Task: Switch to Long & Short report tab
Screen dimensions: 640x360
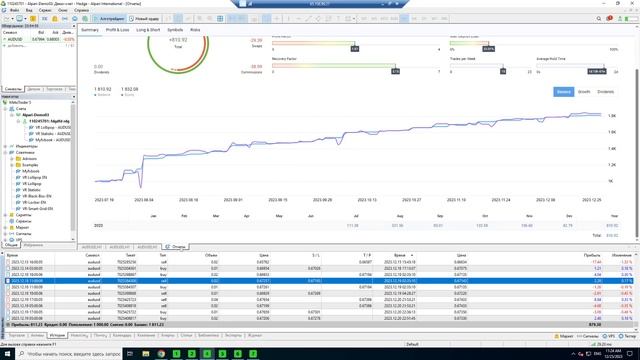Action: (148, 30)
